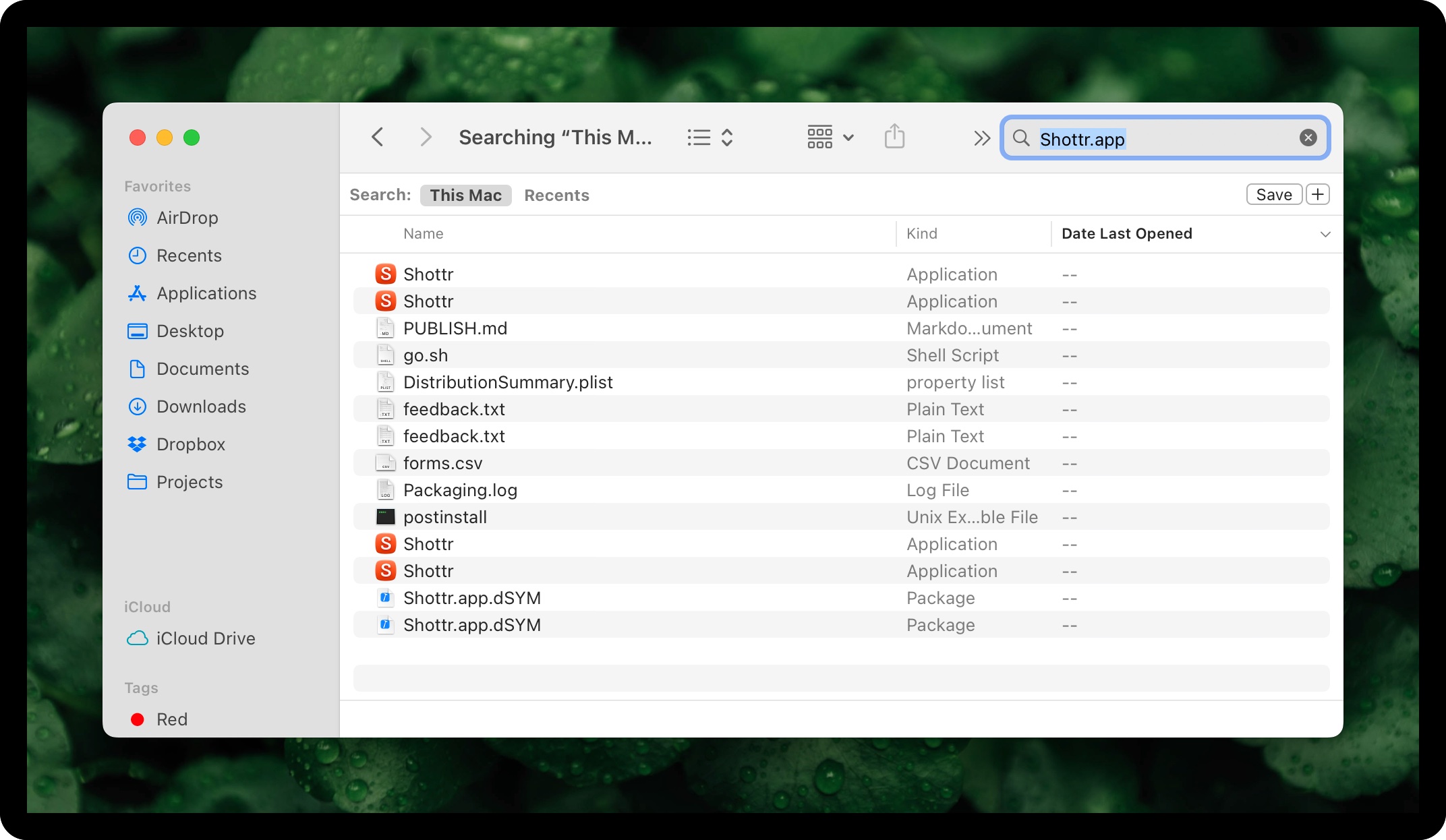Click the Log File kind cell
The image size is (1446, 840).
tap(937, 490)
